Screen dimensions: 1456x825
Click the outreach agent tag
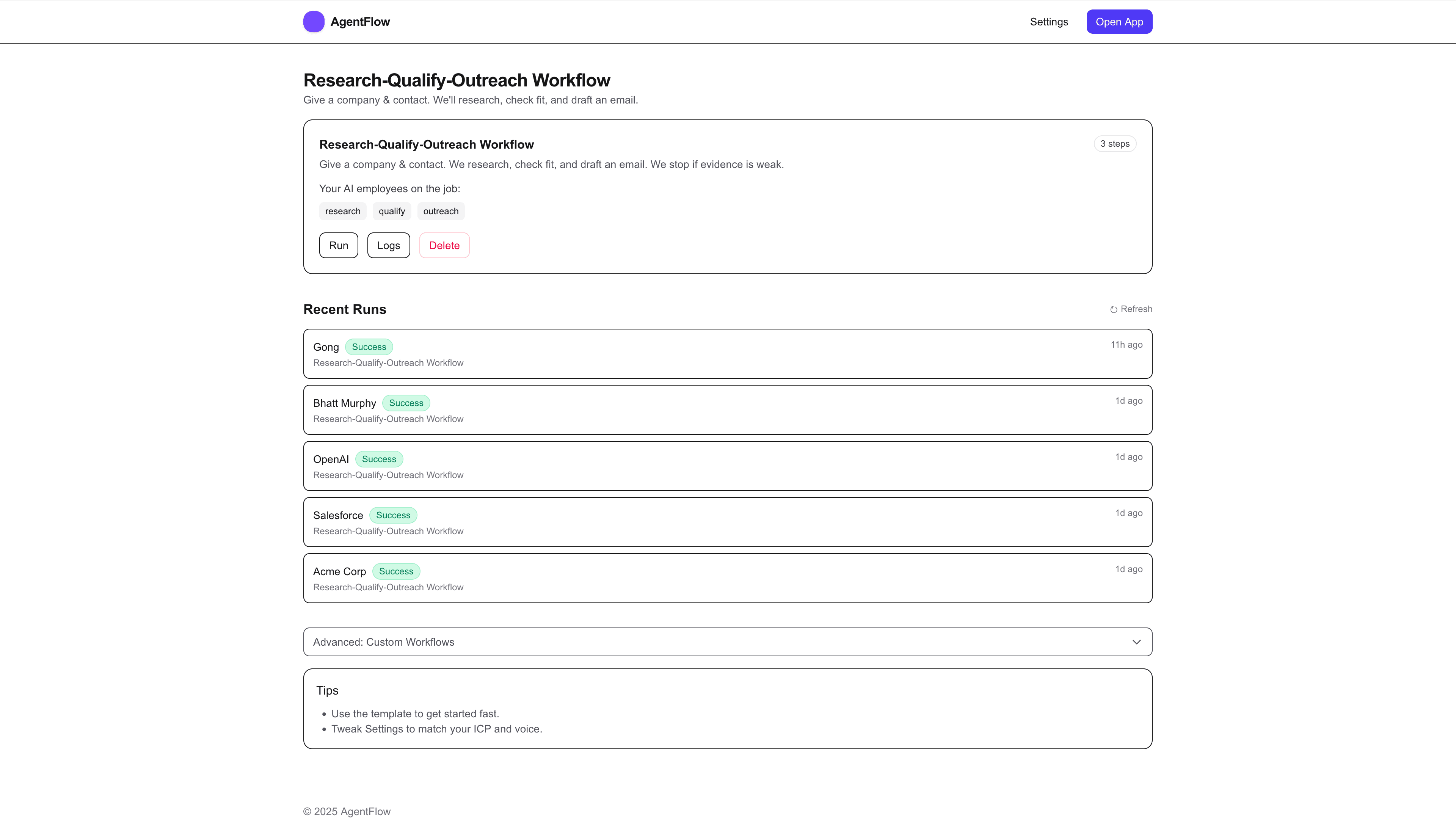441,211
